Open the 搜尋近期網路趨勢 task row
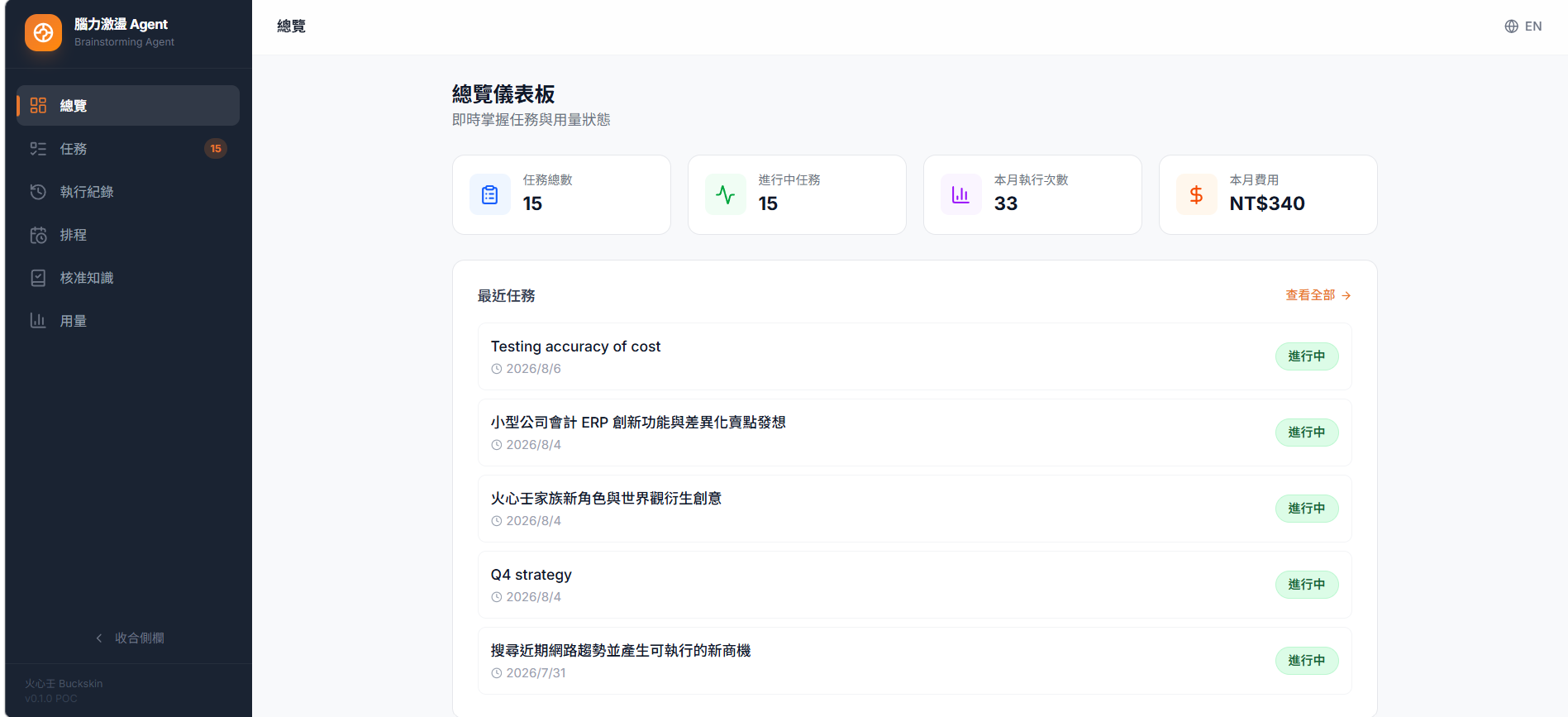1568x717 pixels. [914, 661]
